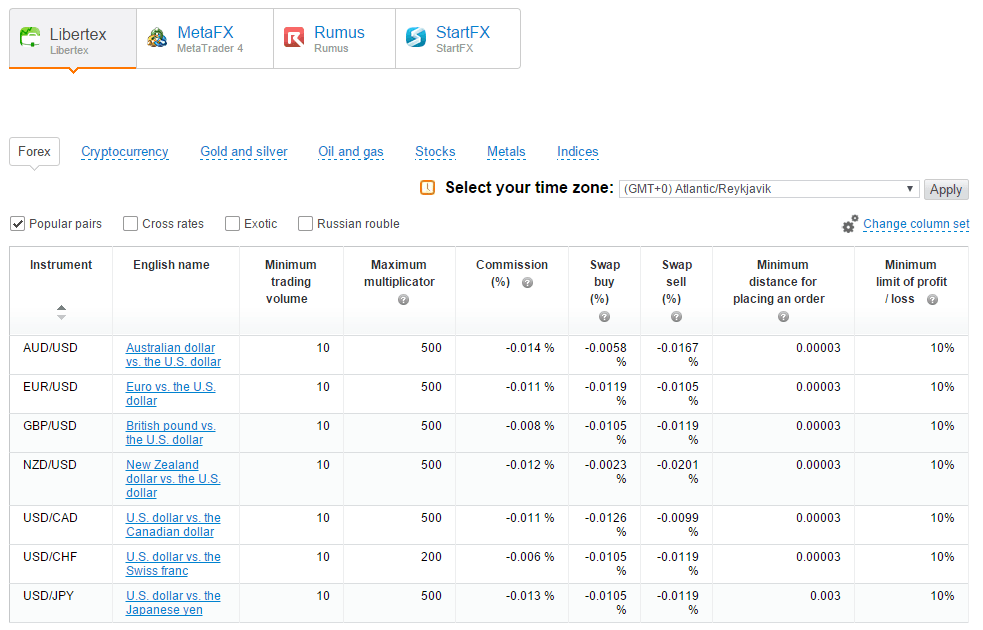Open the Commission column help icon

pyautogui.click(x=529, y=281)
